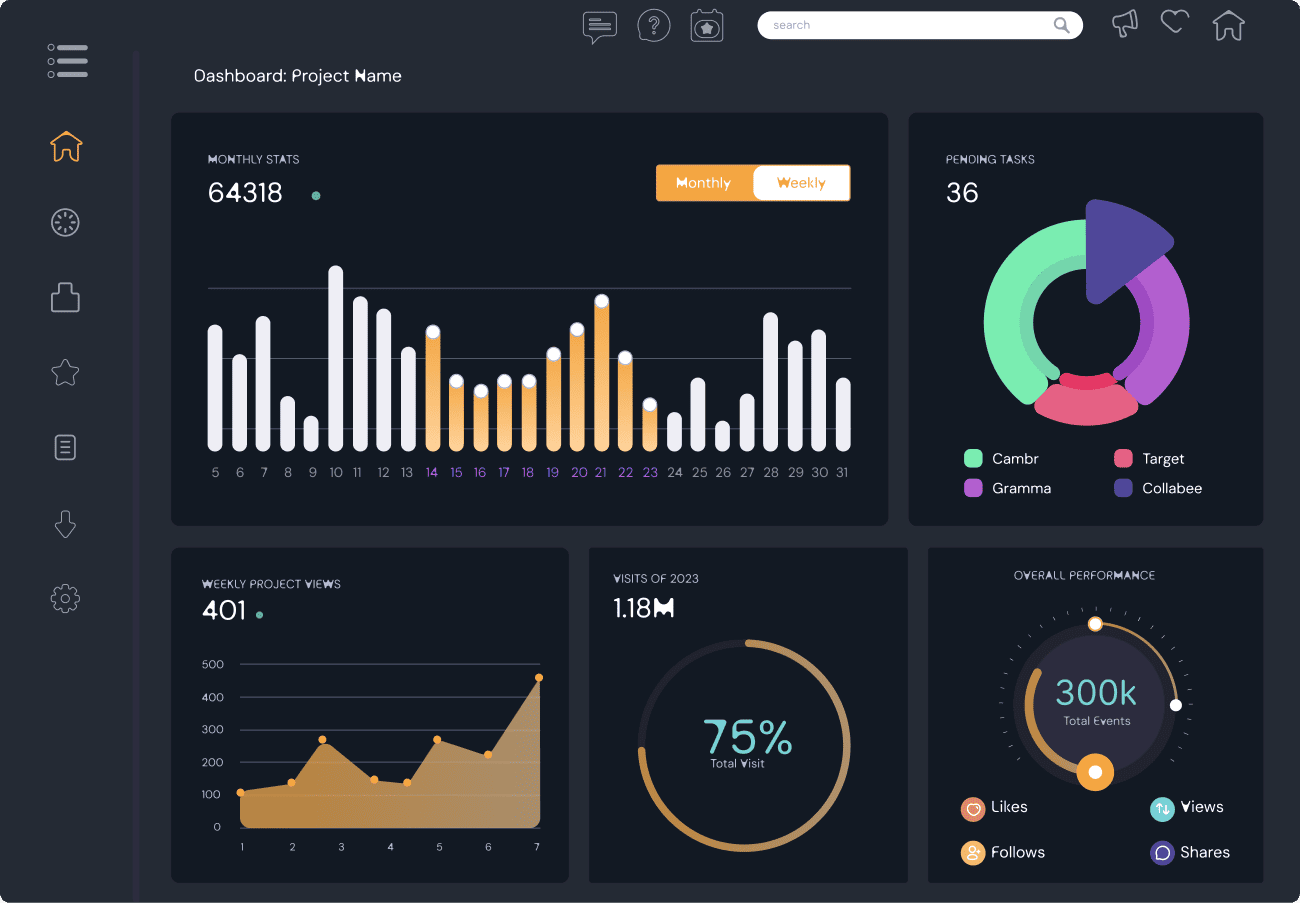Open the megaphone announcements icon
The image size is (1300, 903).
(x=1125, y=24)
